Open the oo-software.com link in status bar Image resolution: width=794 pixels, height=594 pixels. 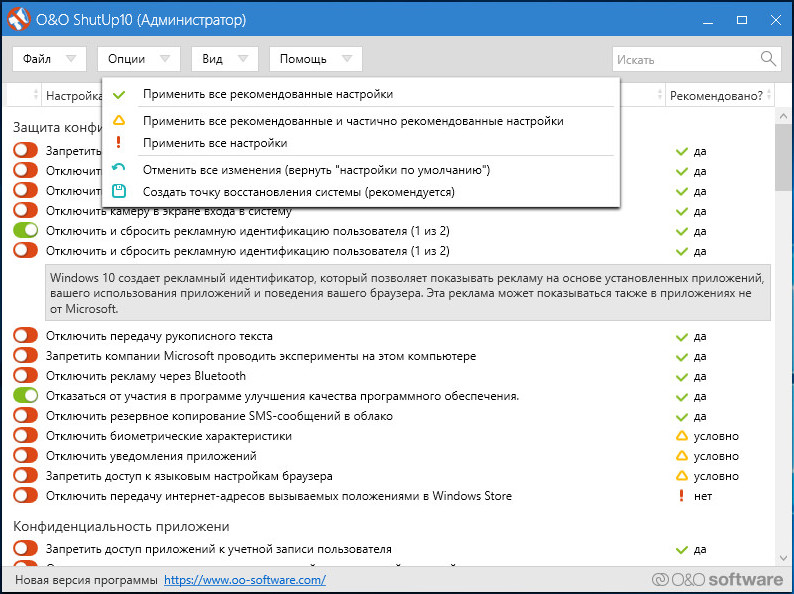click(x=245, y=580)
